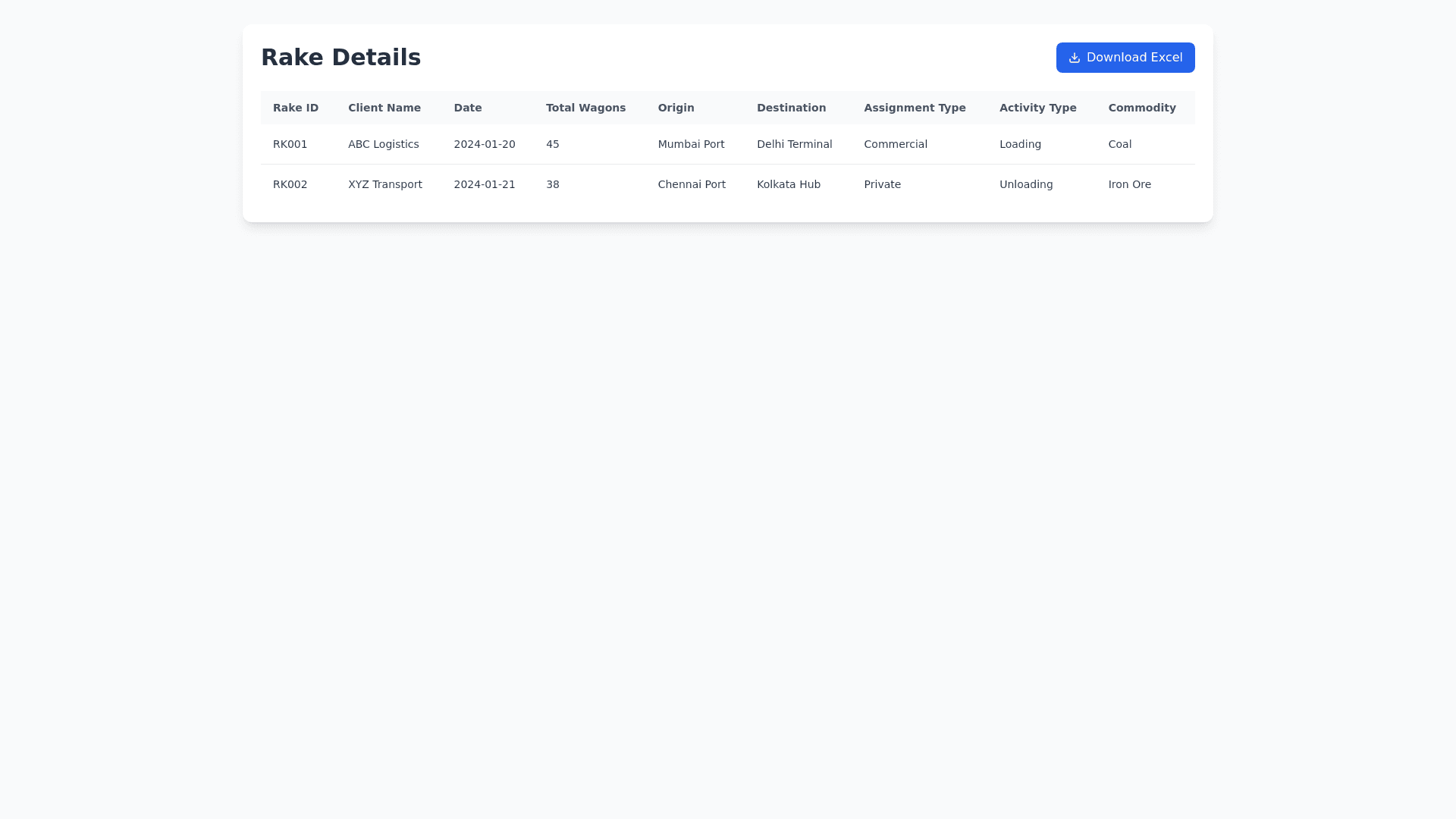Click the XYZ Transport client cell
Screen dimensions: 1456x819
[x=385, y=184]
